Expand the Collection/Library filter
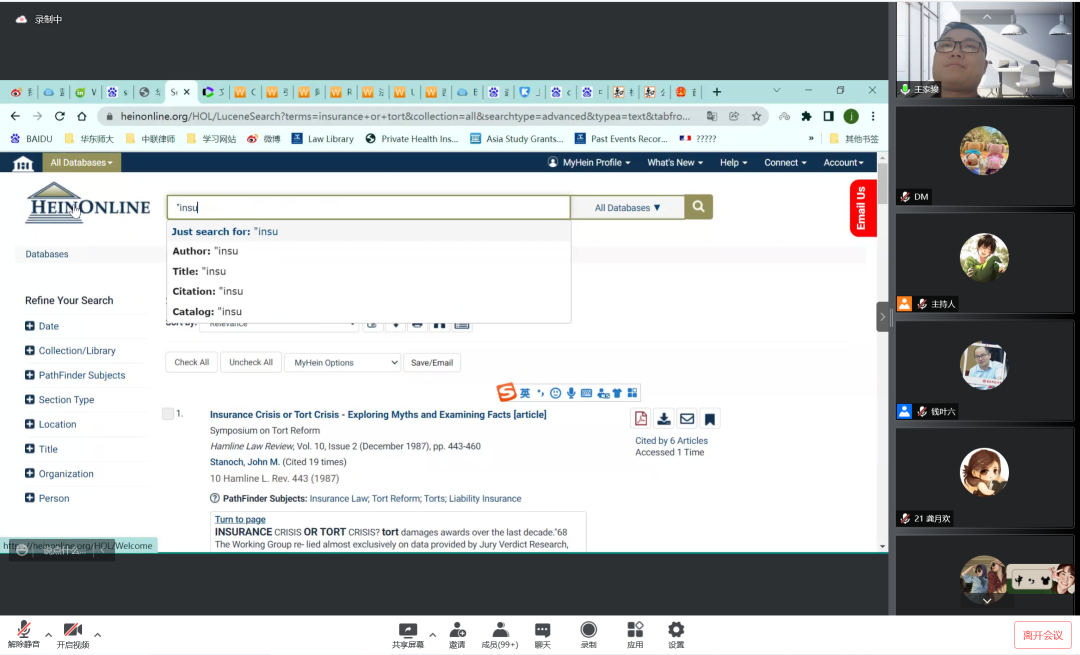 point(30,351)
